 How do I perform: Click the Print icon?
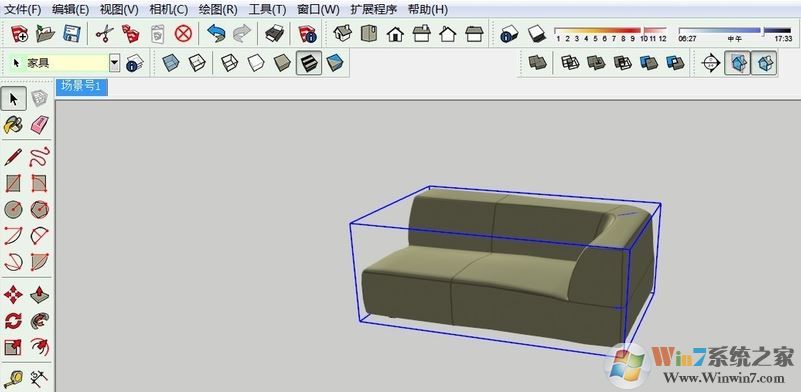point(275,34)
